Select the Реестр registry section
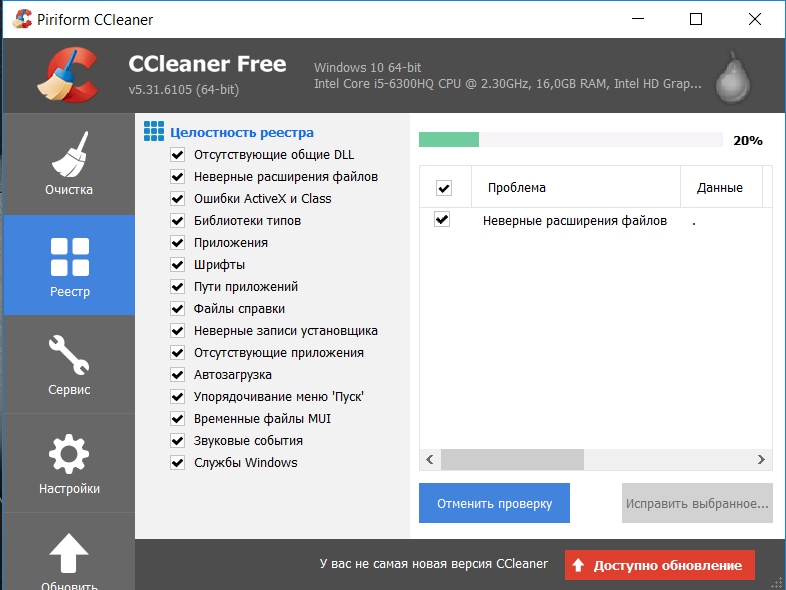Image resolution: width=786 pixels, height=590 pixels. [x=69, y=265]
